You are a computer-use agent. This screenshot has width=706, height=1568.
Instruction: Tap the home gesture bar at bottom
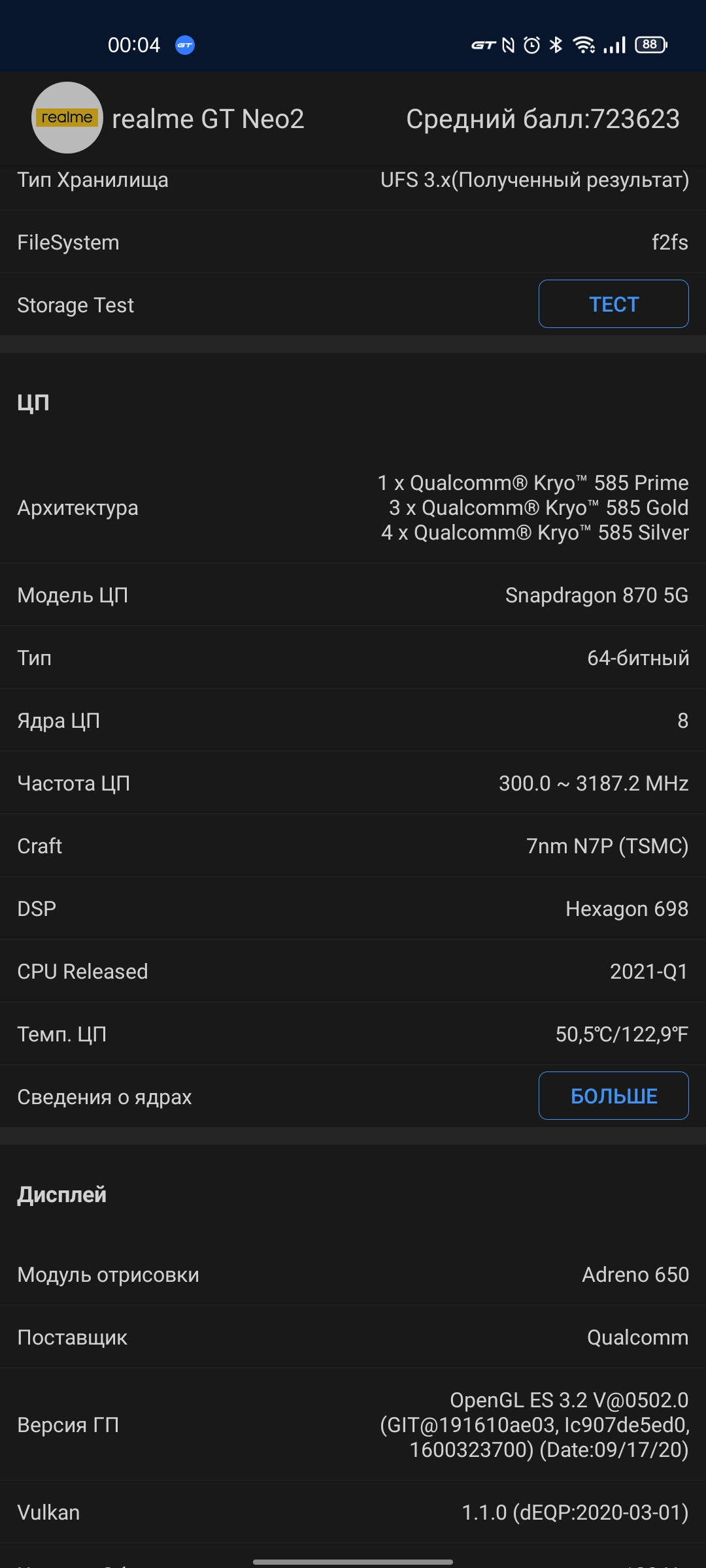353,1562
